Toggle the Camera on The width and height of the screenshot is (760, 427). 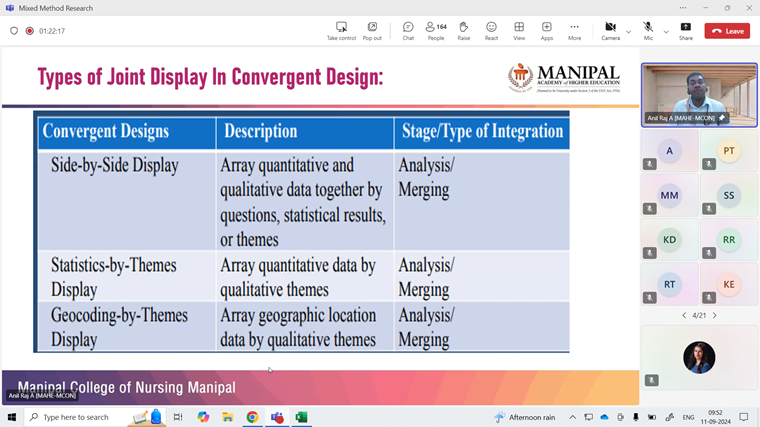610,31
